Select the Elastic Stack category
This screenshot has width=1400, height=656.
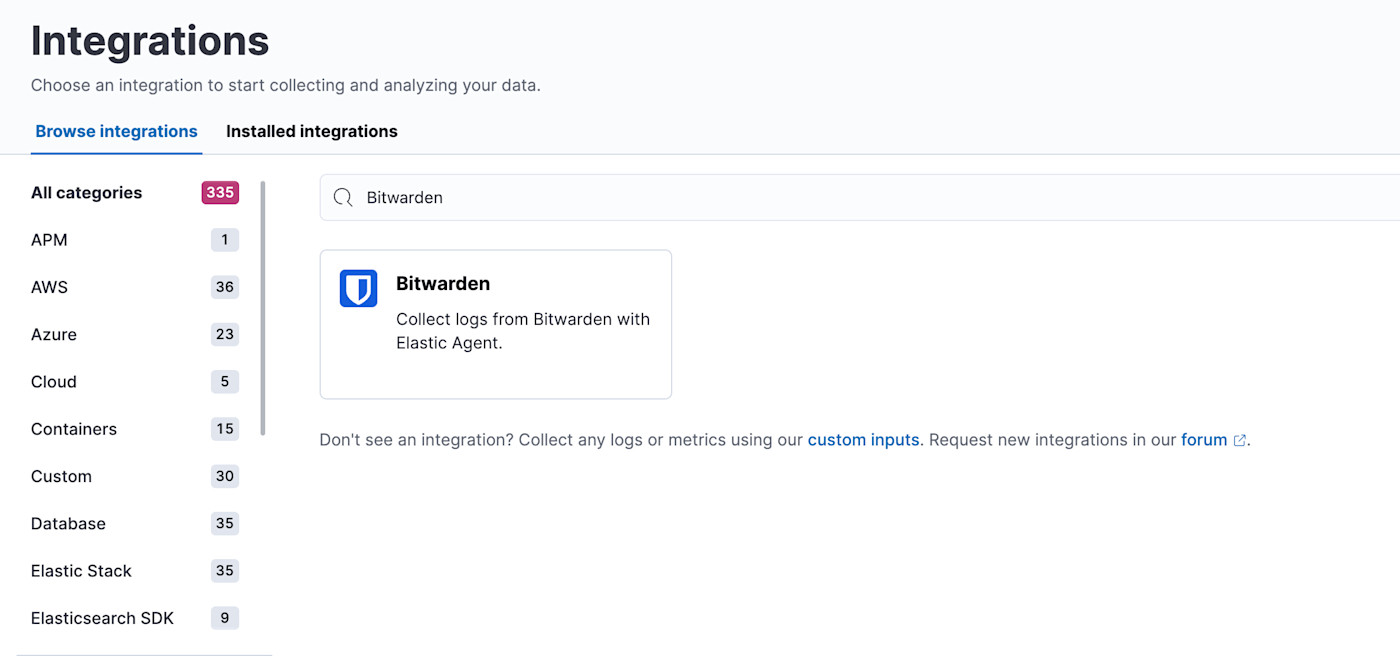tap(81, 570)
